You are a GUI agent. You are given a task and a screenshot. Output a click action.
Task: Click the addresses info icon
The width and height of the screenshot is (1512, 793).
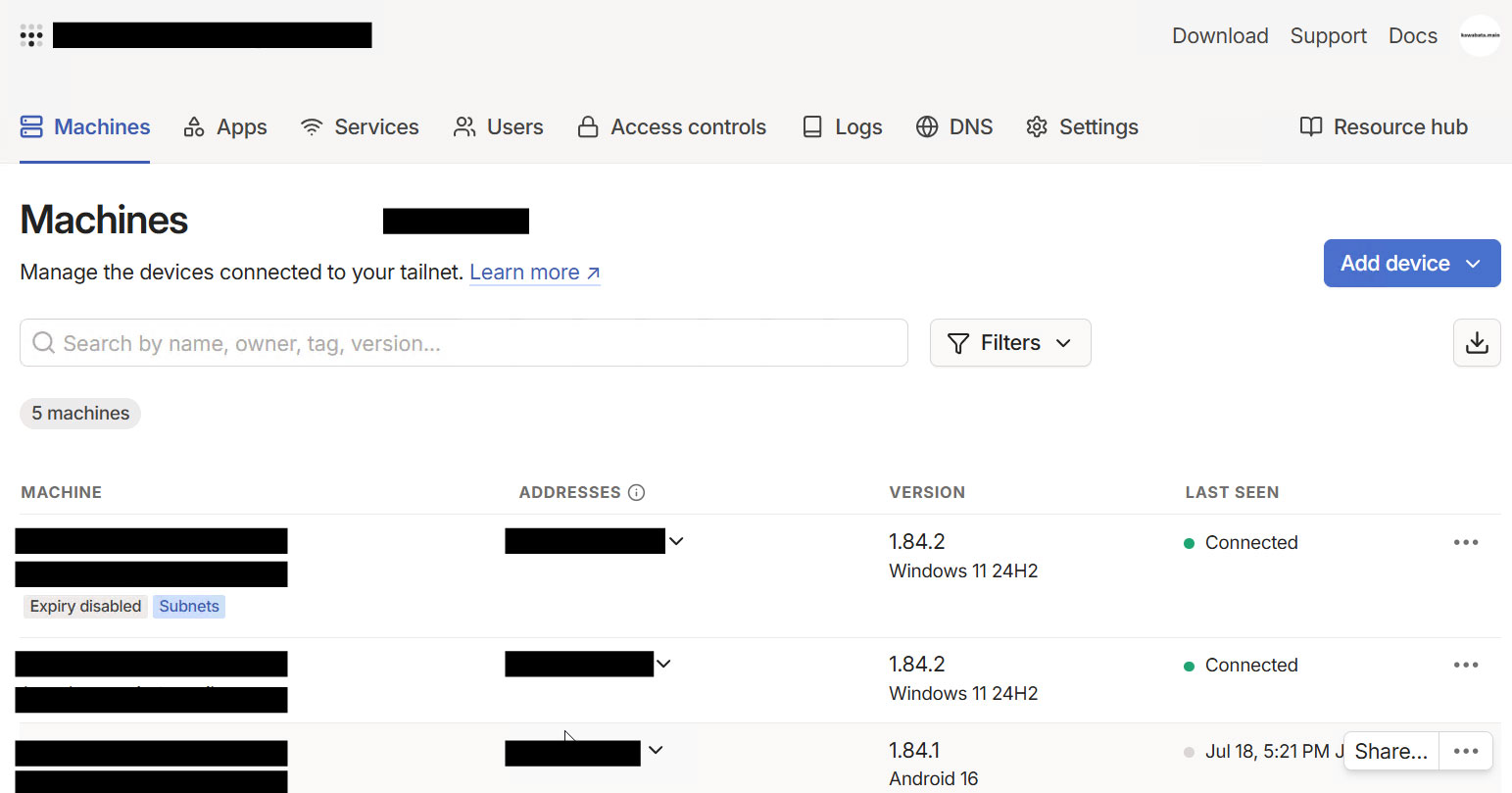point(636,492)
